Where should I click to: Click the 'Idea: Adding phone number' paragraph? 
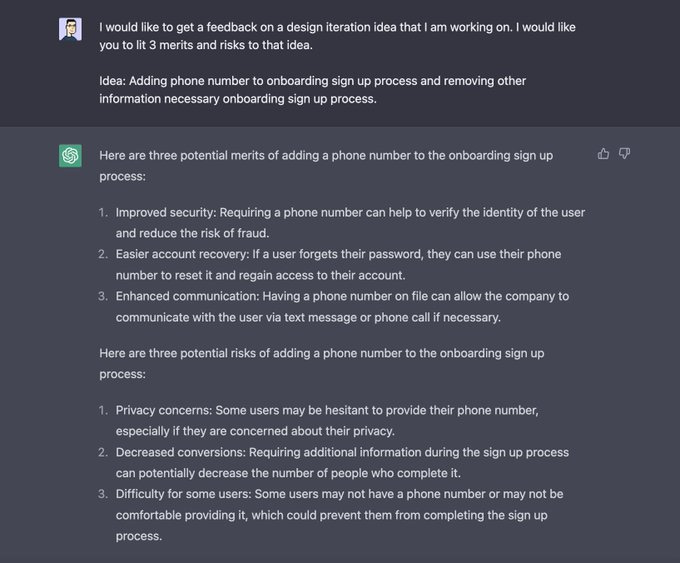[x=312, y=90]
